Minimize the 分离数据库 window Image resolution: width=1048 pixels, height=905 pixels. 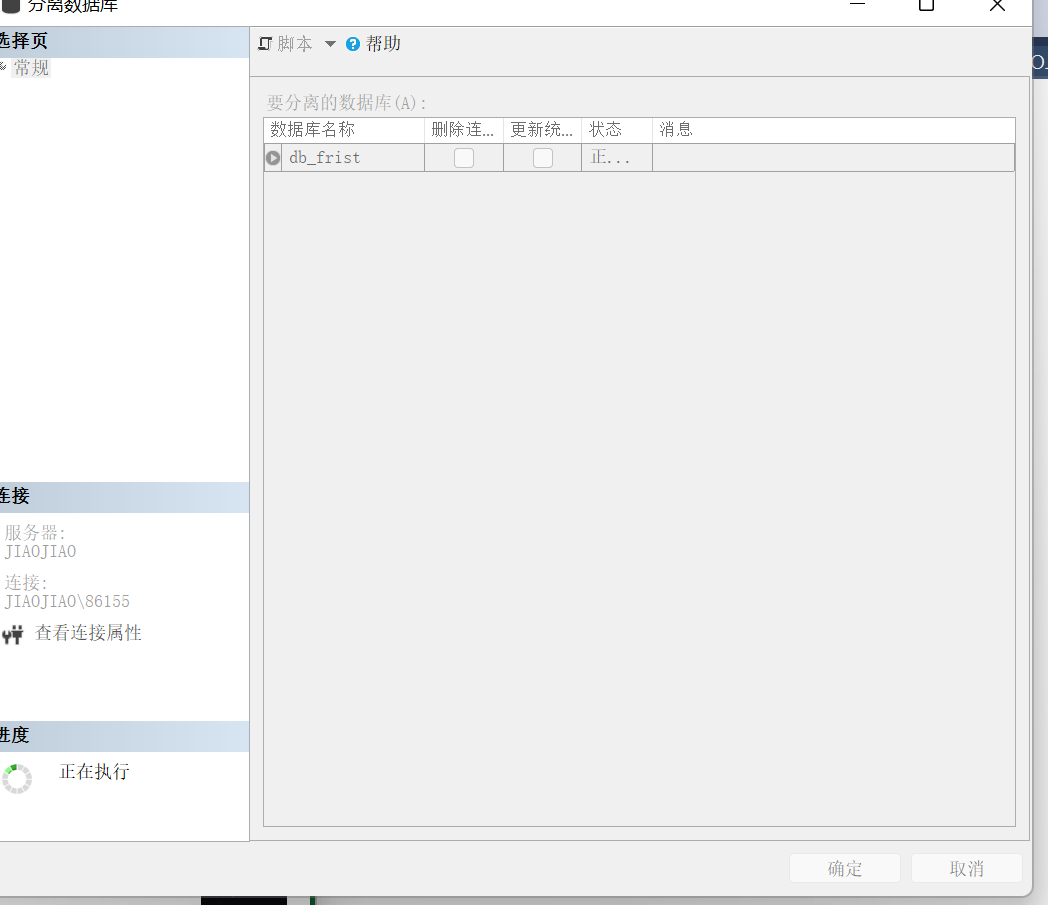858,4
